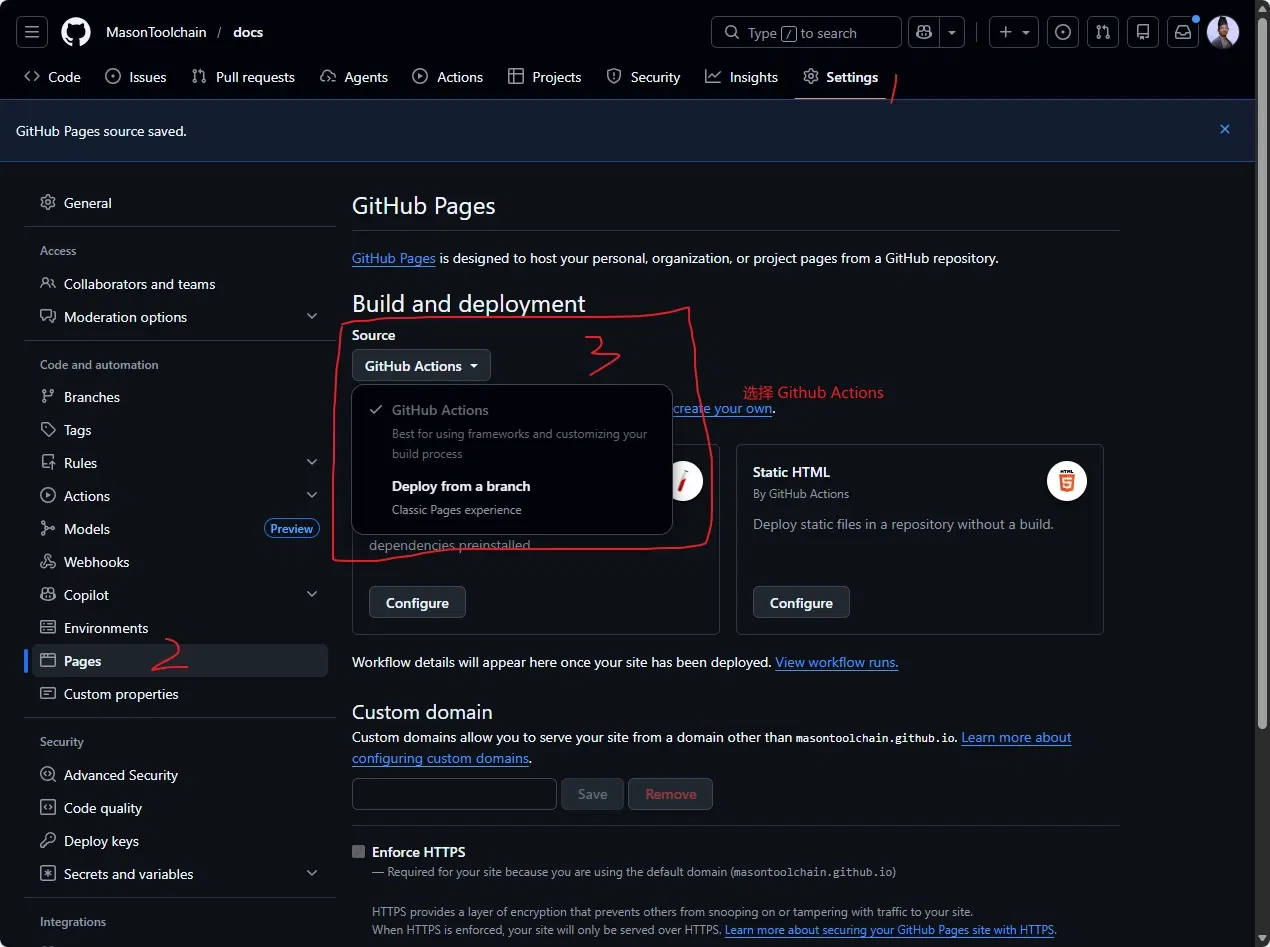Image resolution: width=1270 pixels, height=947 pixels.
Task: Expand the Moderation options section
Action: [x=180, y=317]
